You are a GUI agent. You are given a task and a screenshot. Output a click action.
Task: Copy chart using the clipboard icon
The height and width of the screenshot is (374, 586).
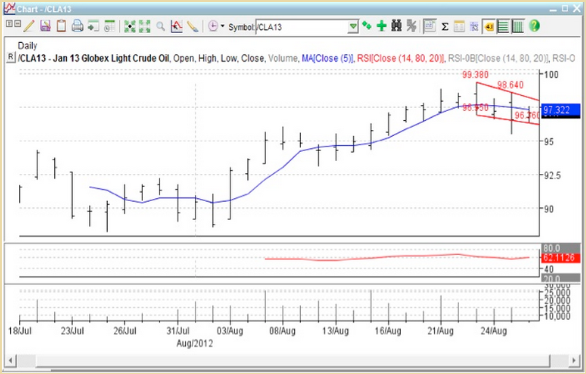point(61,26)
